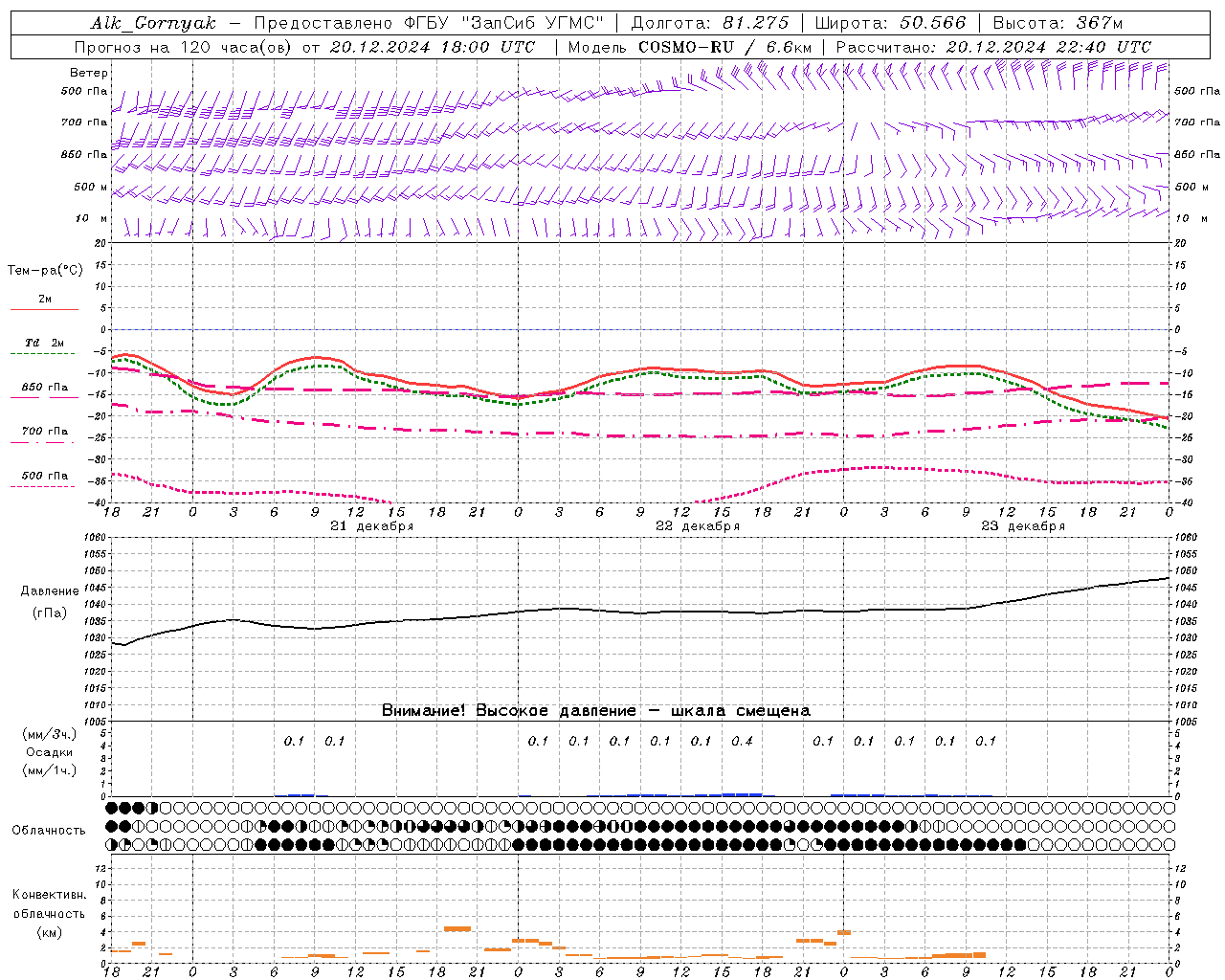Image resolution: width=1225 pixels, height=980 pixels.
Task: Click the Широта: 50.566 header field
Action: click(x=891, y=23)
